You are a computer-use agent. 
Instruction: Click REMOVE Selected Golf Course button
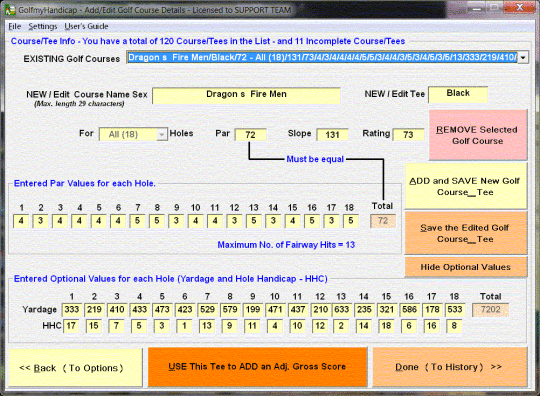pos(478,135)
